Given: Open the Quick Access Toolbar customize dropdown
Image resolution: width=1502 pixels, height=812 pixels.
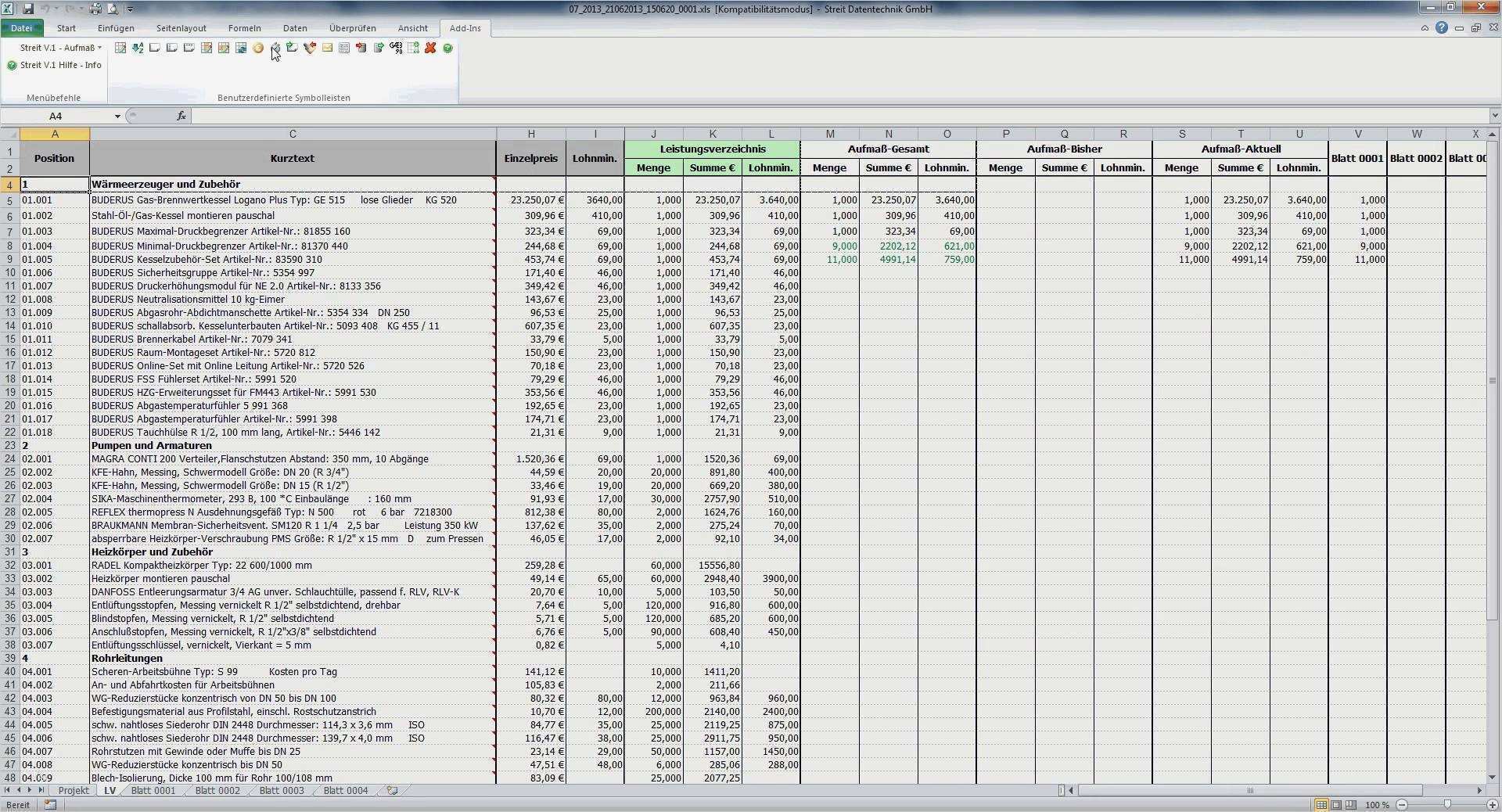Looking at the screenshot, I should [131, 9].
